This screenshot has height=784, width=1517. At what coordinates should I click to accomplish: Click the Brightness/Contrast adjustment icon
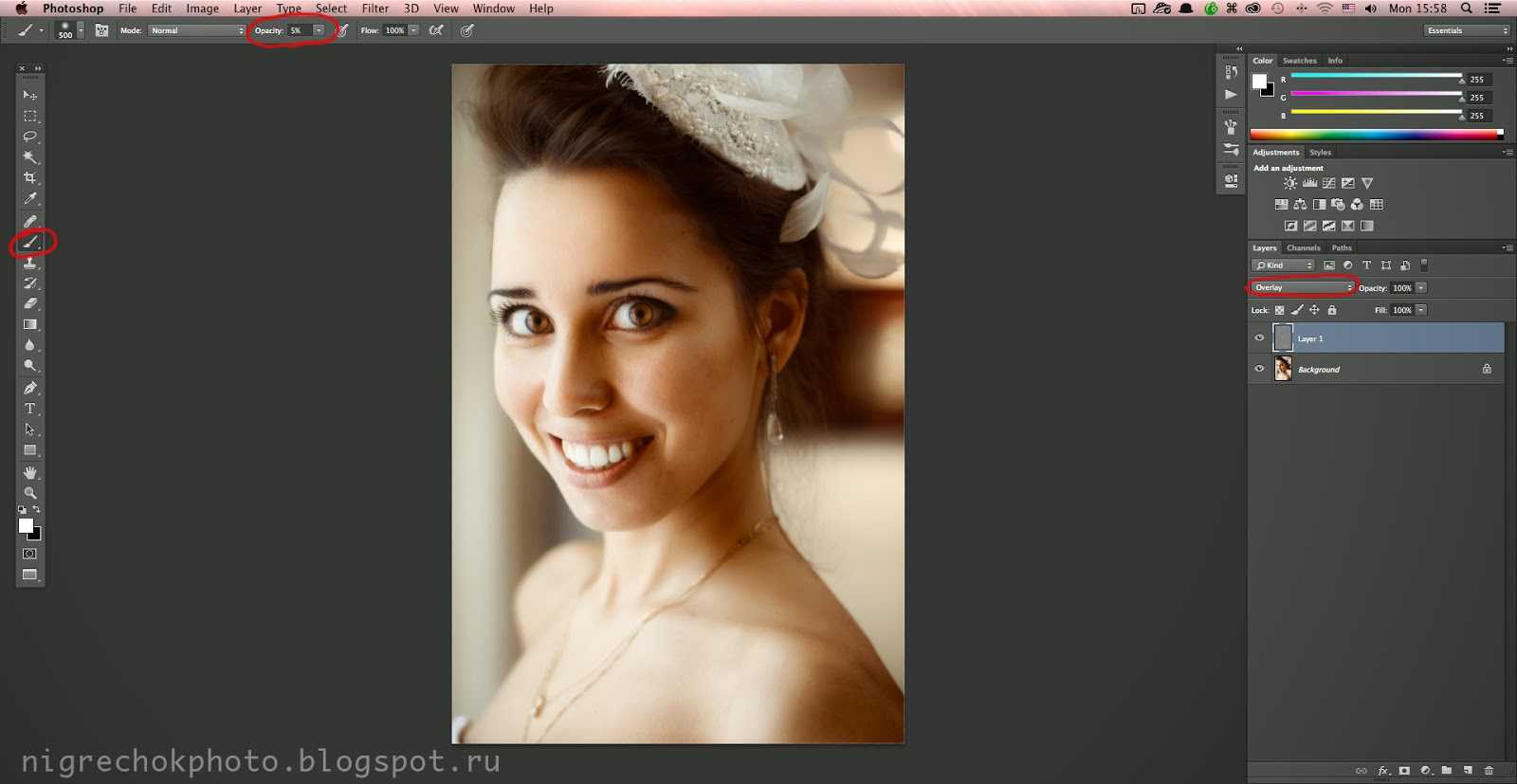(x=1289, y=184)
